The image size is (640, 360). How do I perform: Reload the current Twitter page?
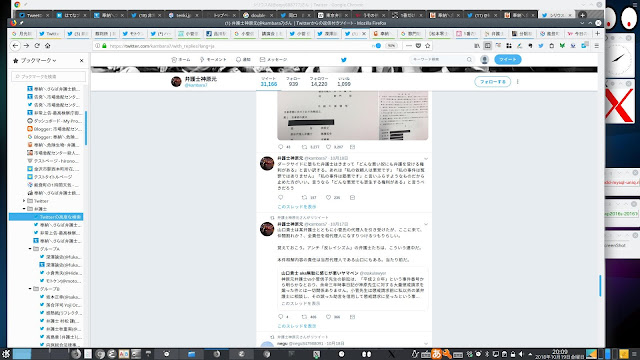37,46
